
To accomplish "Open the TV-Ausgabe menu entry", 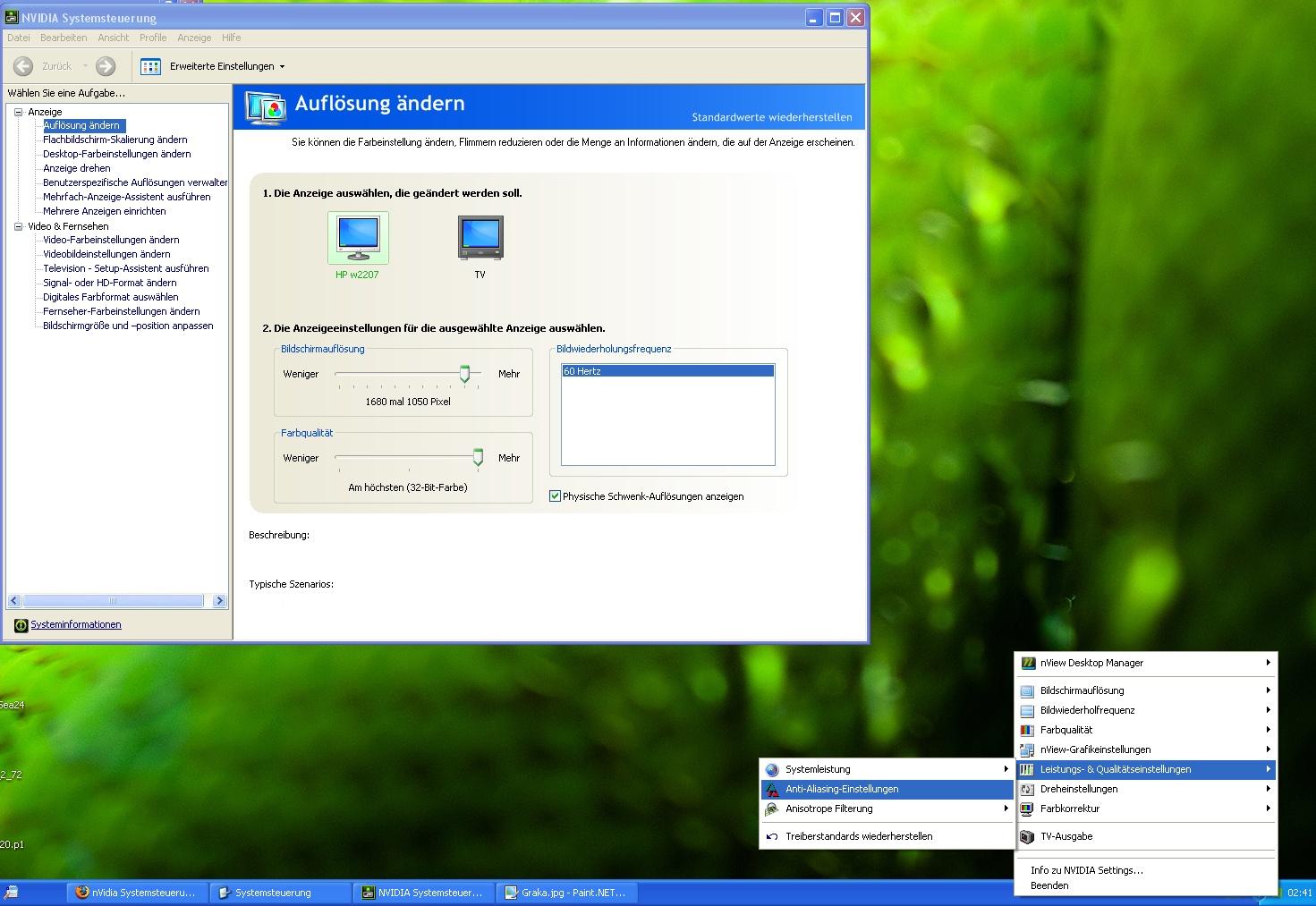I will pos(1066,836).
